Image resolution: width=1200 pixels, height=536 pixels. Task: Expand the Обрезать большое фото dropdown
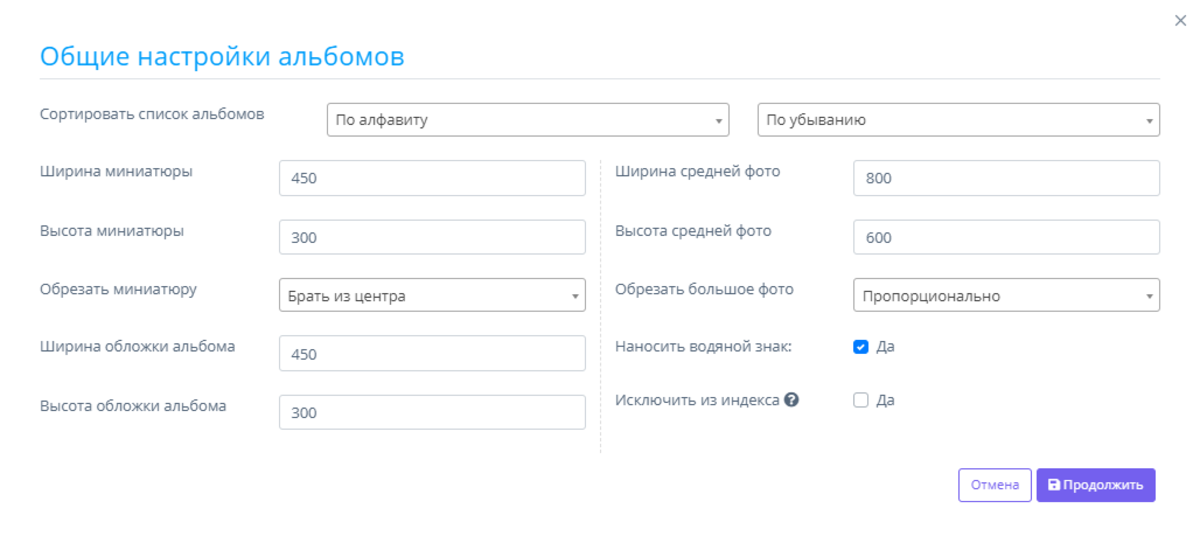pos(1007,296)
